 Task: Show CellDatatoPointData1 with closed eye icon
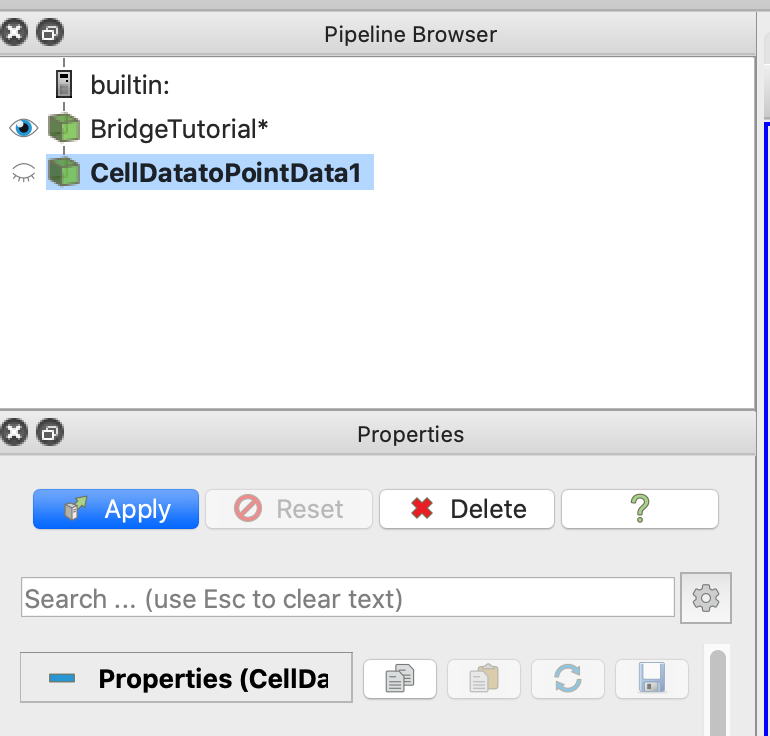point(23,173)
